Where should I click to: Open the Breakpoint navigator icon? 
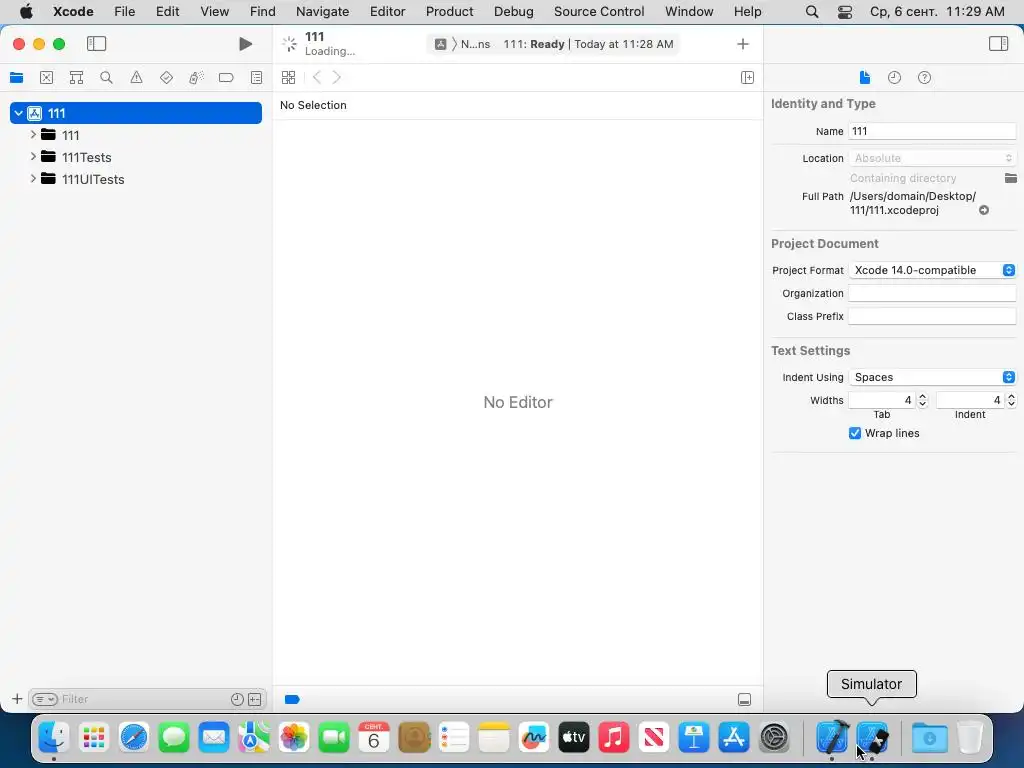coord(226,78)
